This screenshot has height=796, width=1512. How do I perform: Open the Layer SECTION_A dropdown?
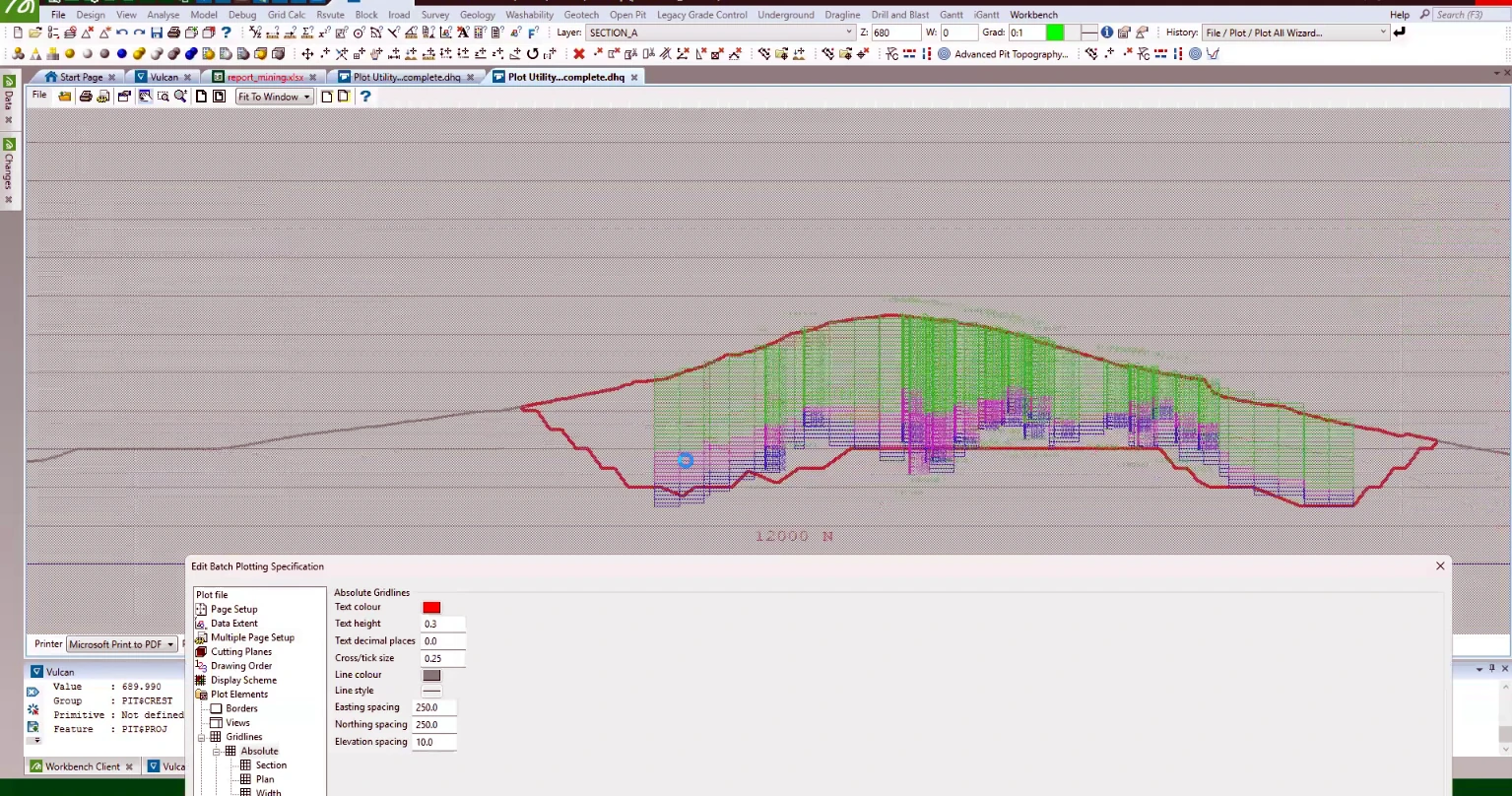coord(720,33)
